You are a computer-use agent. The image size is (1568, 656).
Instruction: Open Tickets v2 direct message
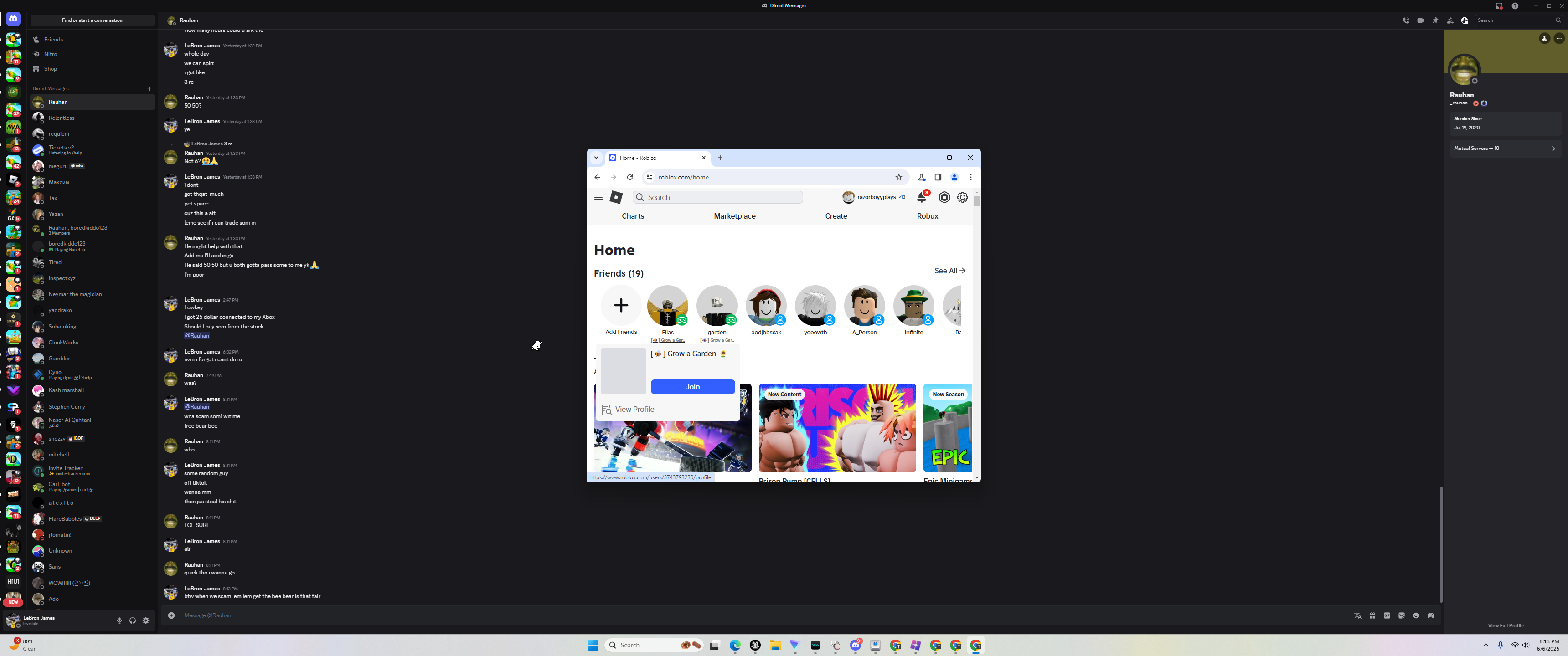[x=93, y=150]
